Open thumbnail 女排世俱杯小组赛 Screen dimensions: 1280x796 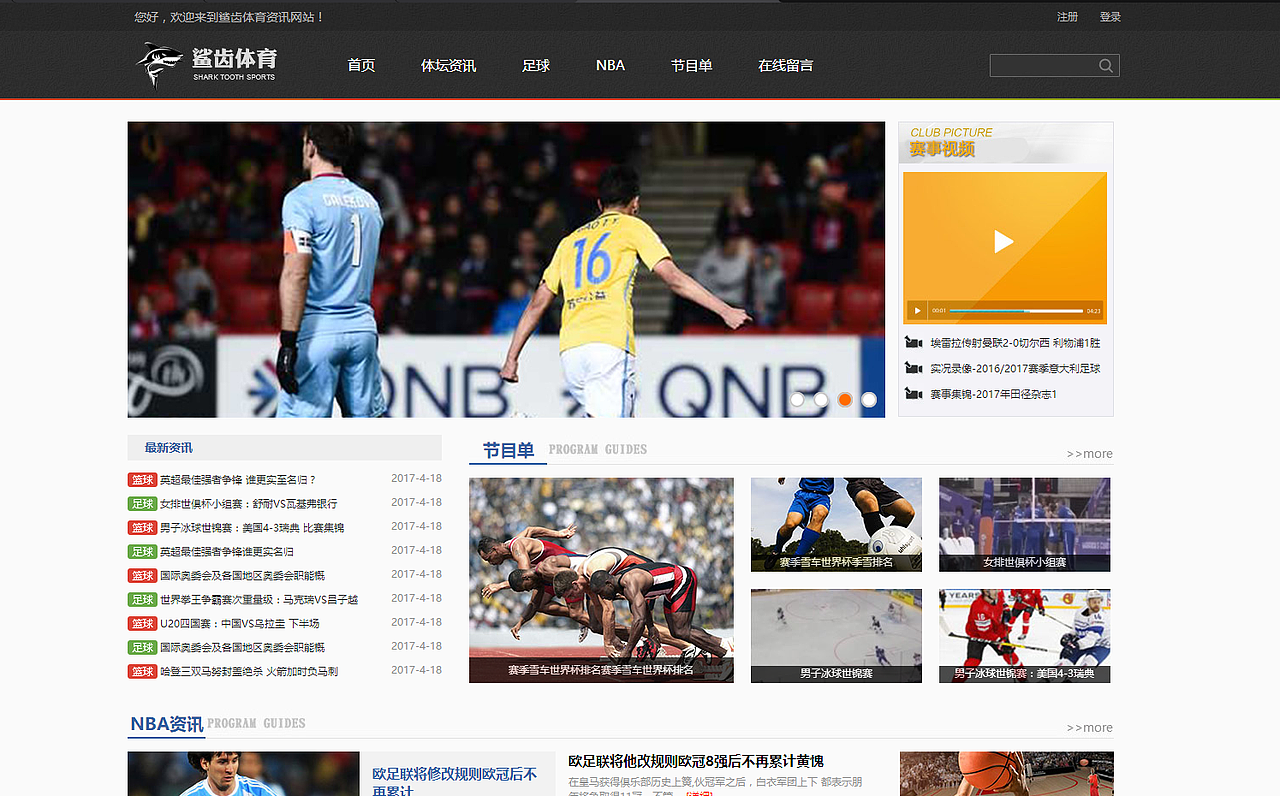click(x=1024, y=524)
